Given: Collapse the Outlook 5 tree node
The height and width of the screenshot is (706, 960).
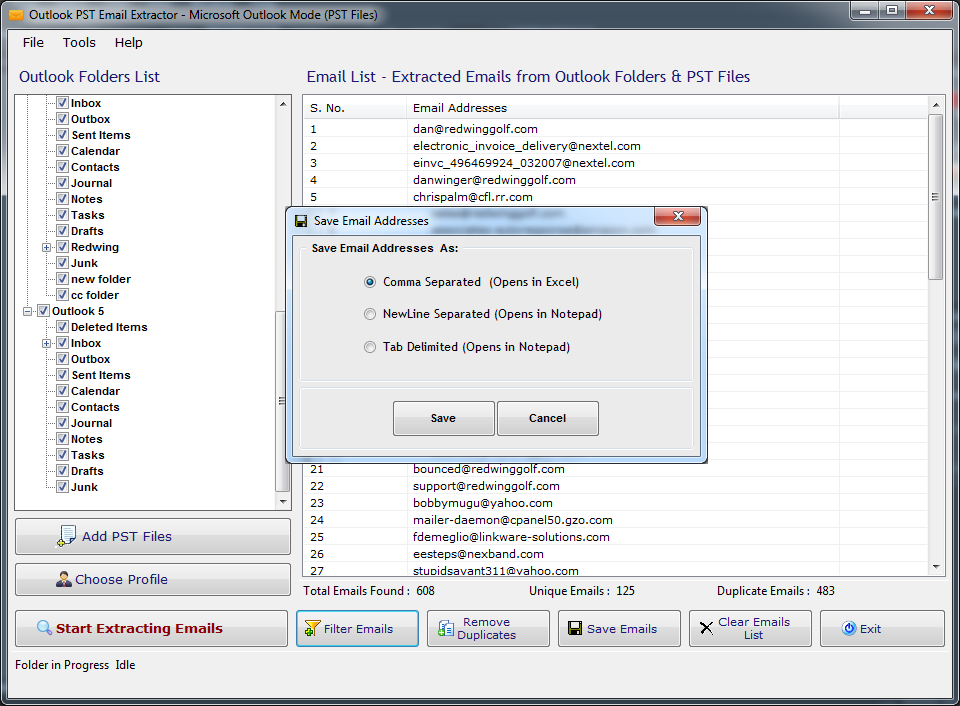Looking at the screenshot, I should [x=28, y=312].
